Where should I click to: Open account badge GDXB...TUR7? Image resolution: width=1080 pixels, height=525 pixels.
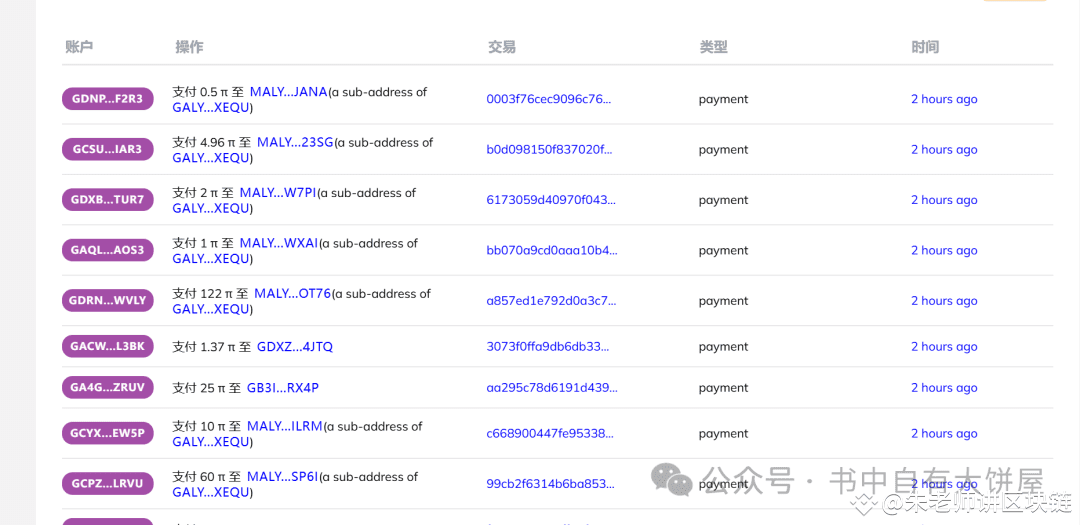click(x=107, y=200)
